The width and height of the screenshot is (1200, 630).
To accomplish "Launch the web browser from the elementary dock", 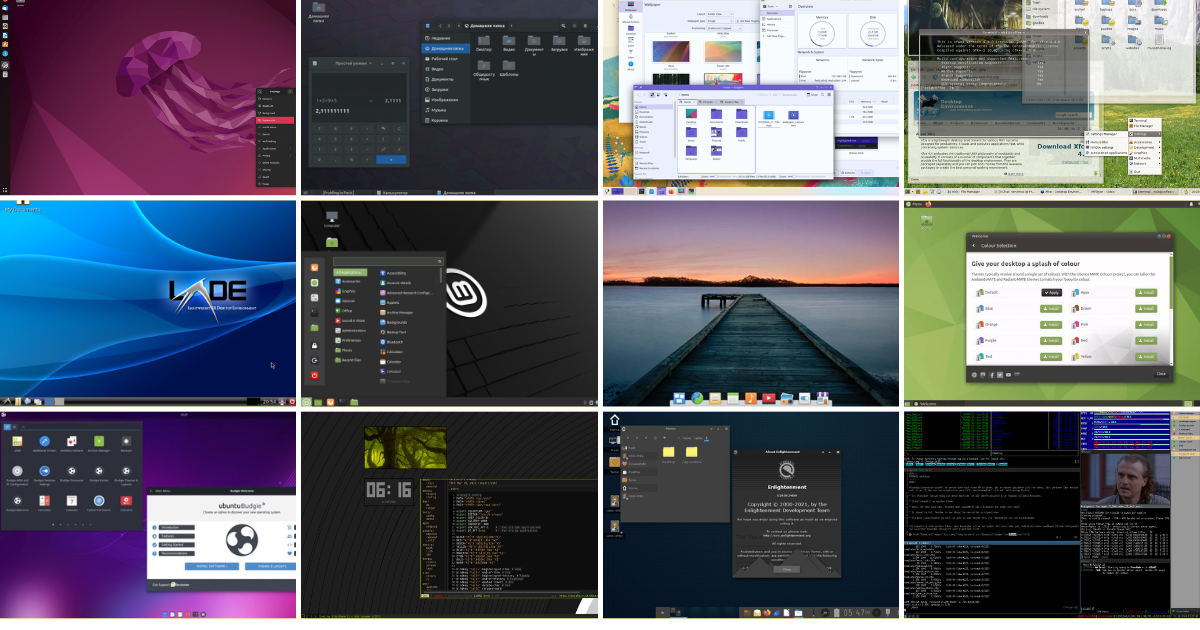I will pos(697,398).
